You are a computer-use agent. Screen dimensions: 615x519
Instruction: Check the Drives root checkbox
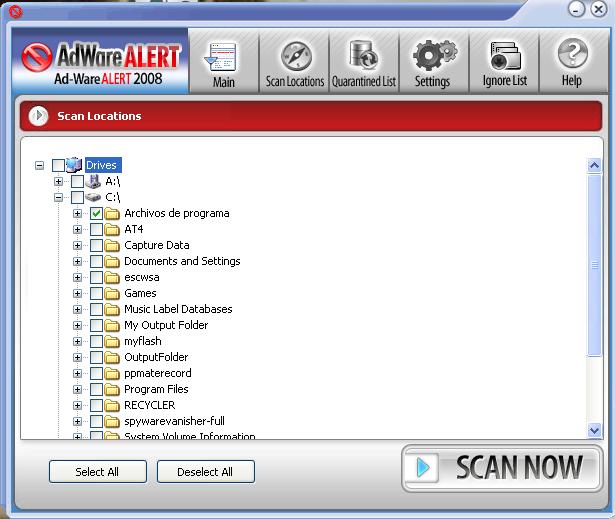(x=58, y=165)
